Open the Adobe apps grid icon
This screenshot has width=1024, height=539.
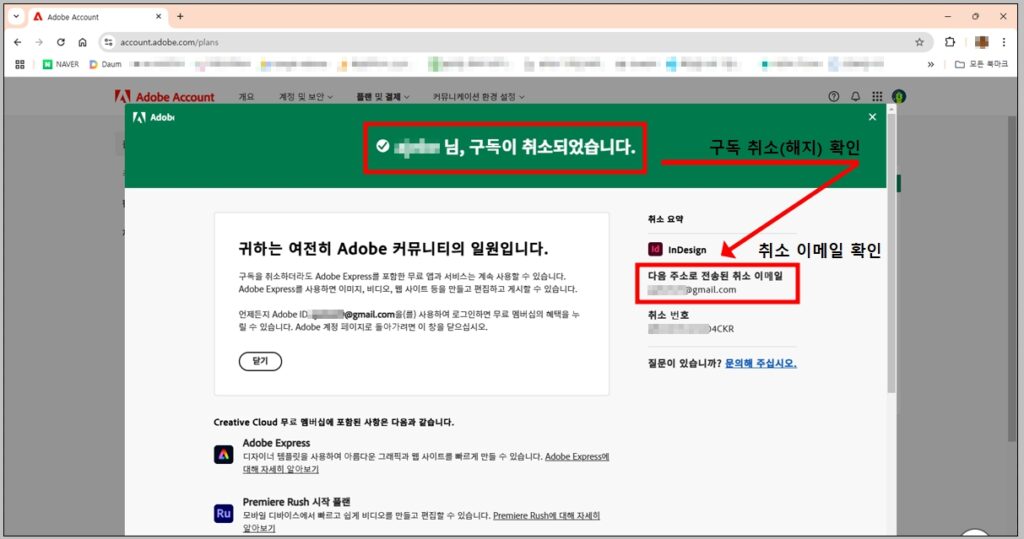[x=877, y=97]
